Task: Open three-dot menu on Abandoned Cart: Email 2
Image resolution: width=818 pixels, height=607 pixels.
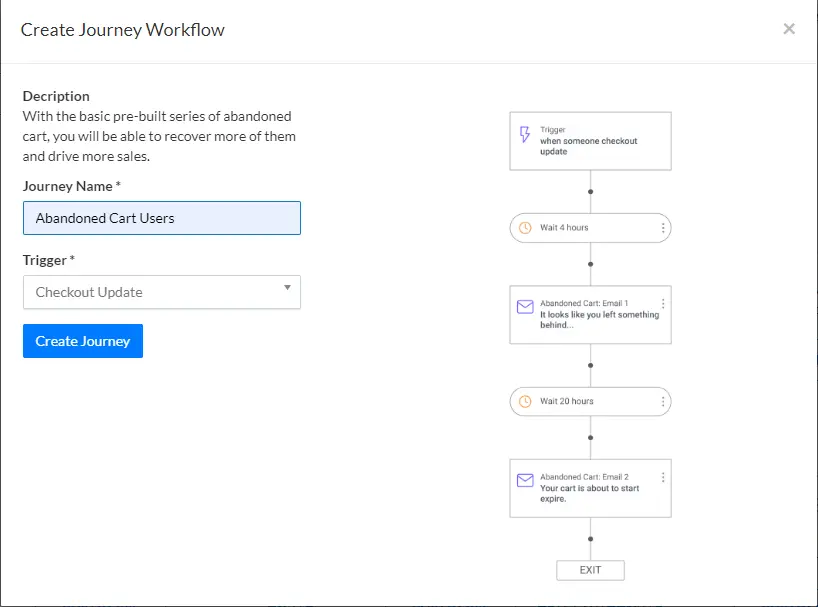Action: coord(663,478)
